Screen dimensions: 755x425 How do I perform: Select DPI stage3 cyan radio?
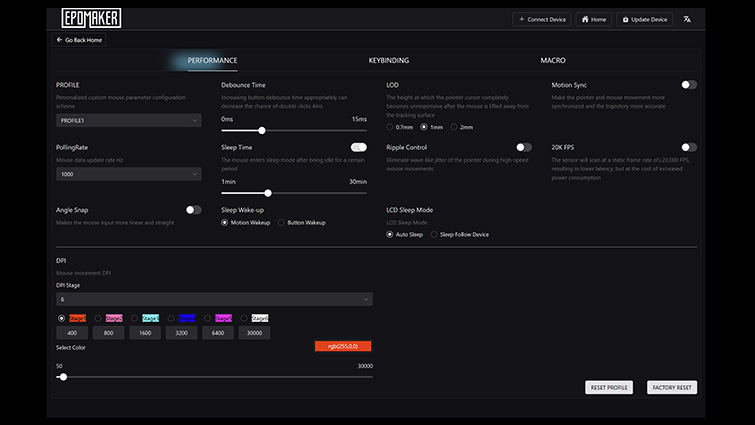(x=134, y=318)
